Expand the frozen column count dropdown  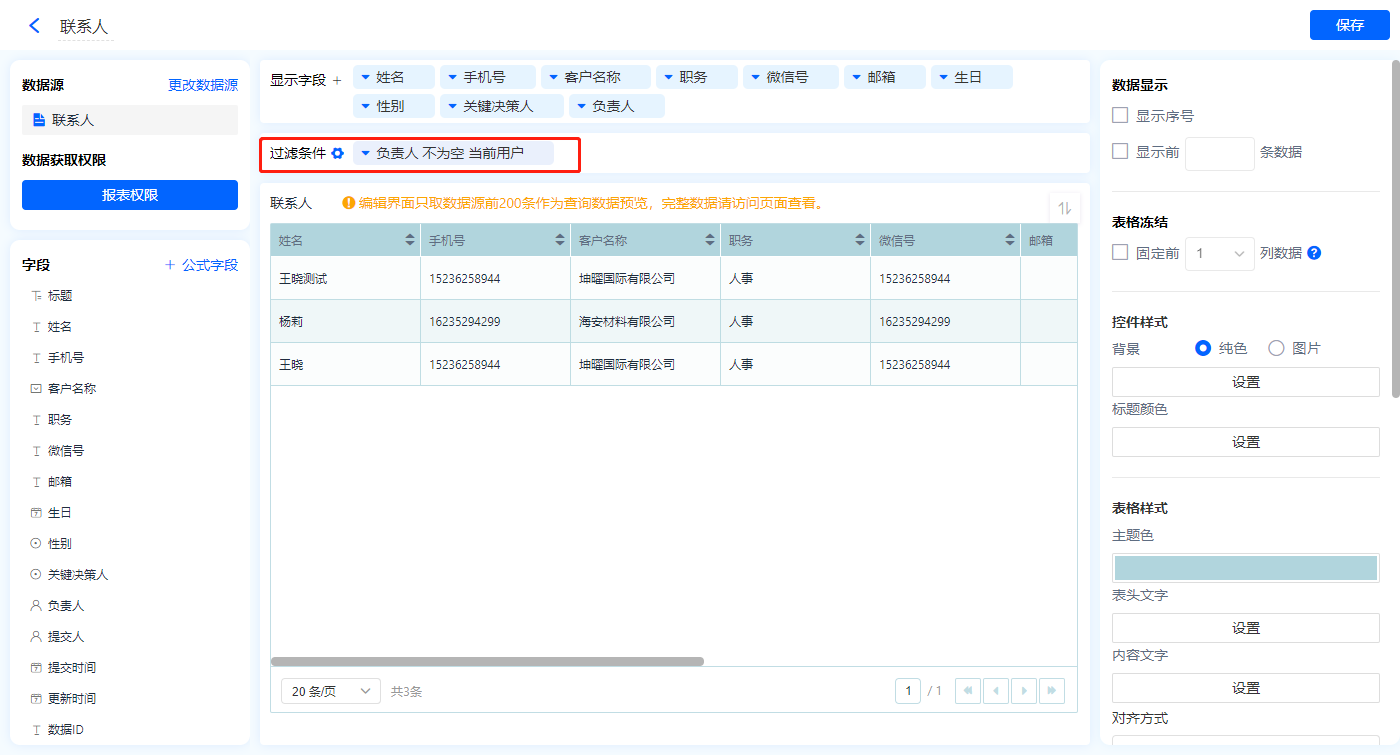point(1220,254)
